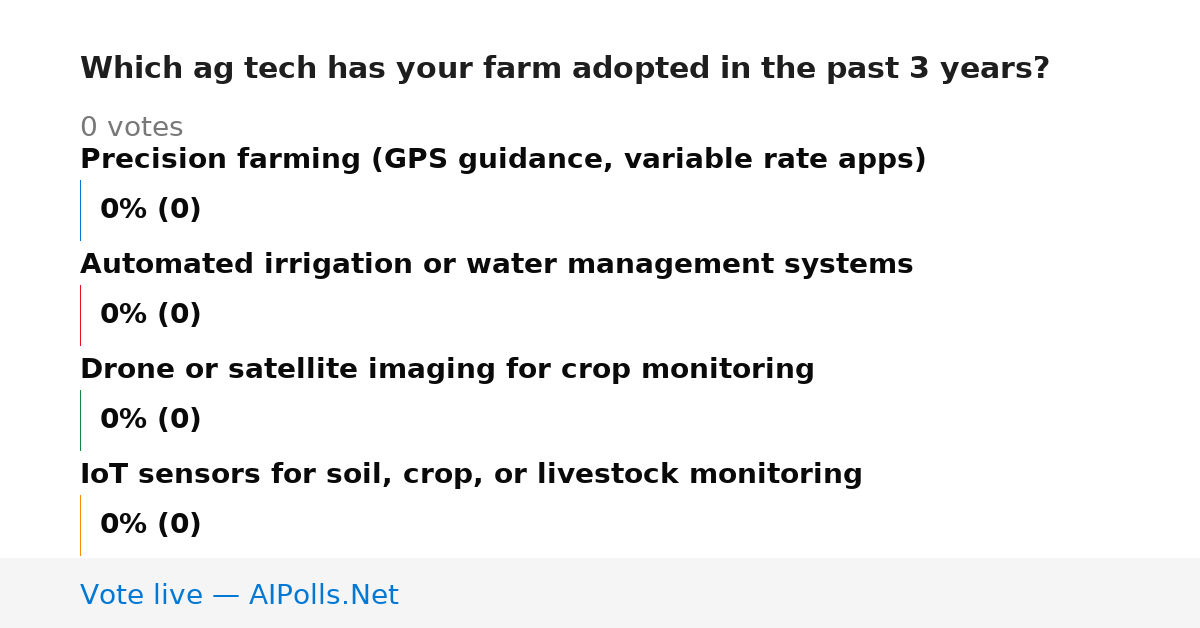Click the orange result bar for IoT sensors
1200x628 pixels.
tap(80, 525)
